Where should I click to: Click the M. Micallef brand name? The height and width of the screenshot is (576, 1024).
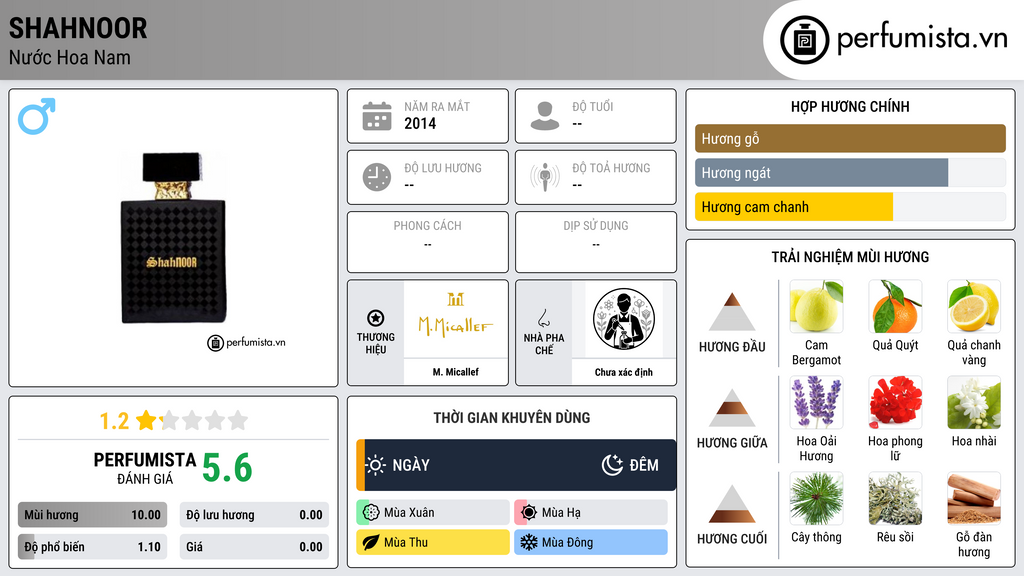point(456,372)
